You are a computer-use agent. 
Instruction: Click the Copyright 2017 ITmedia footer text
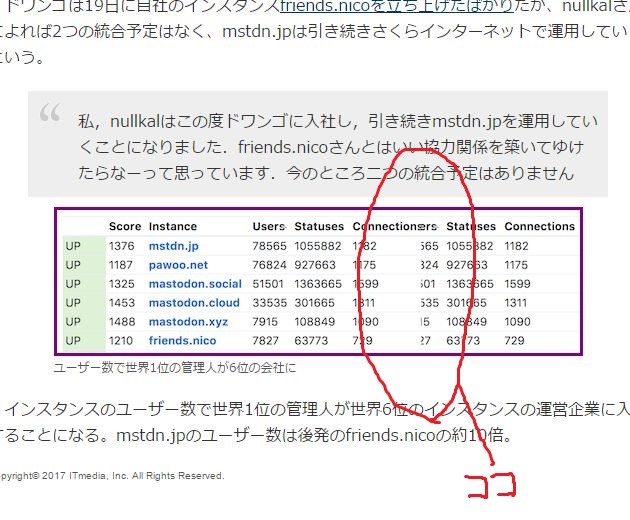pyautogui.click(x=110, y=475)
